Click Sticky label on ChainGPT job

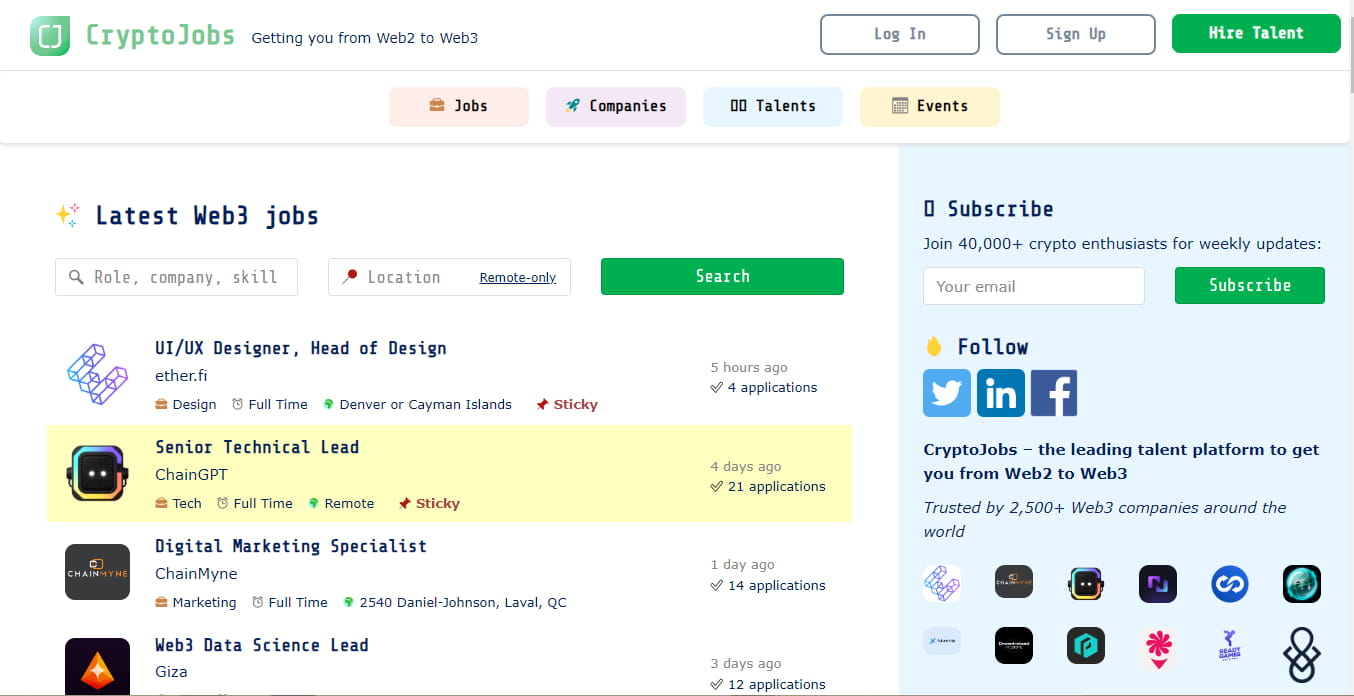(x=429, y=504)
